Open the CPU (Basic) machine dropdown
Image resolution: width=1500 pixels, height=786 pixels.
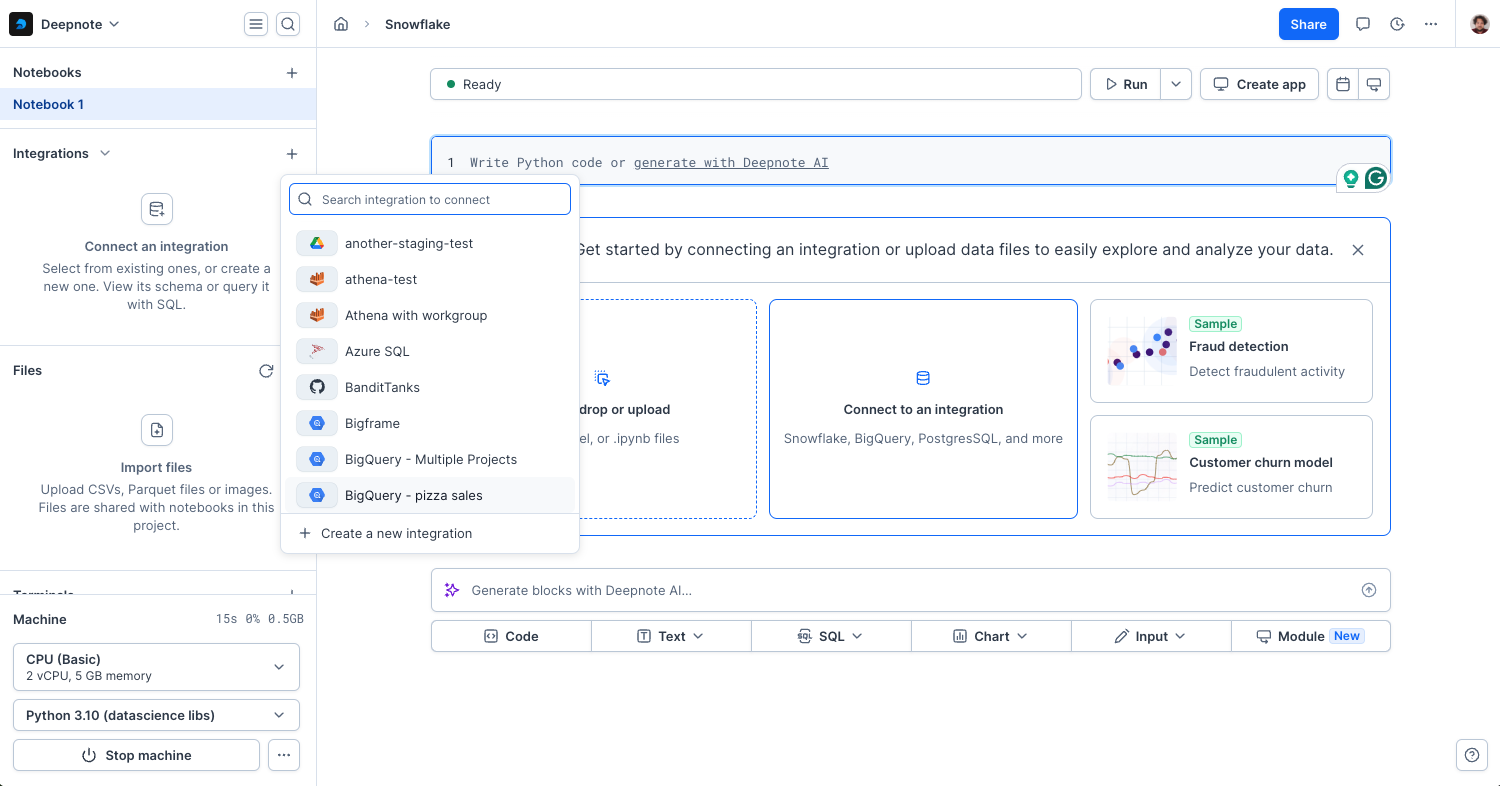(x=156, y=667)
